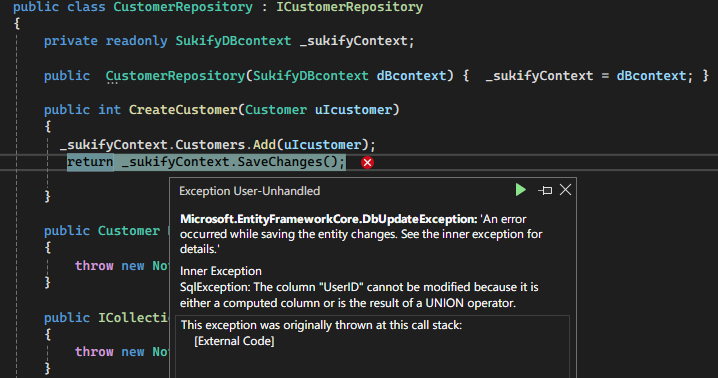Screen dimensions: 718x378
Task: Click 'public ICollecti' method declaration
Action: click(107, 318)
